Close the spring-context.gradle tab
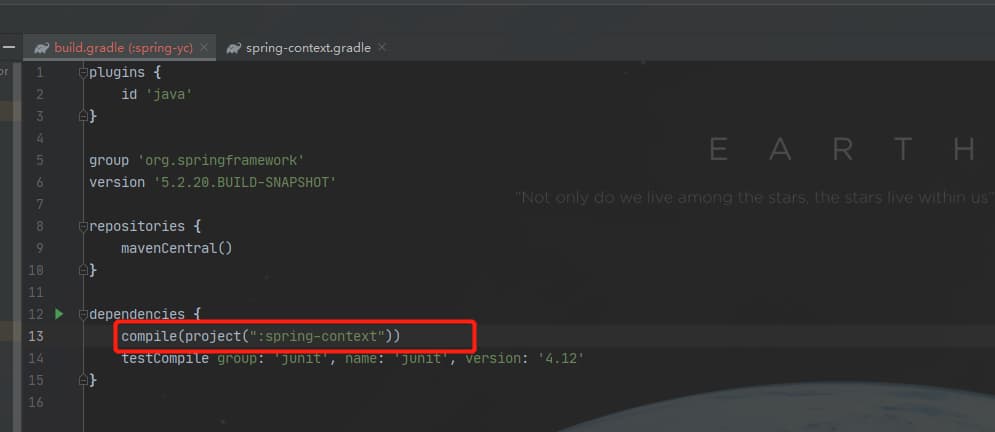This screenshot has height=432, width=995. coord(382,48)
